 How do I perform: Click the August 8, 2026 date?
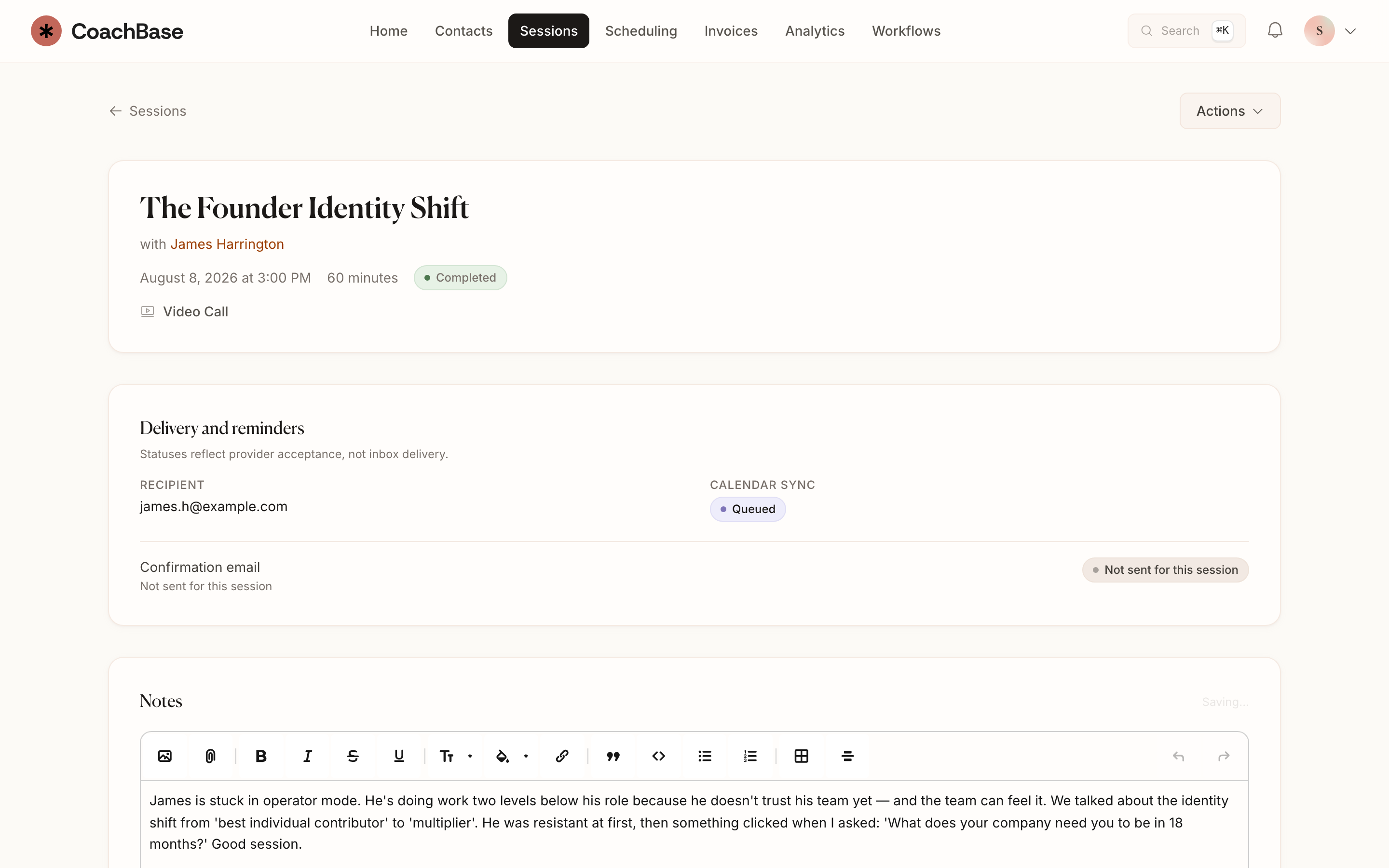226,278
